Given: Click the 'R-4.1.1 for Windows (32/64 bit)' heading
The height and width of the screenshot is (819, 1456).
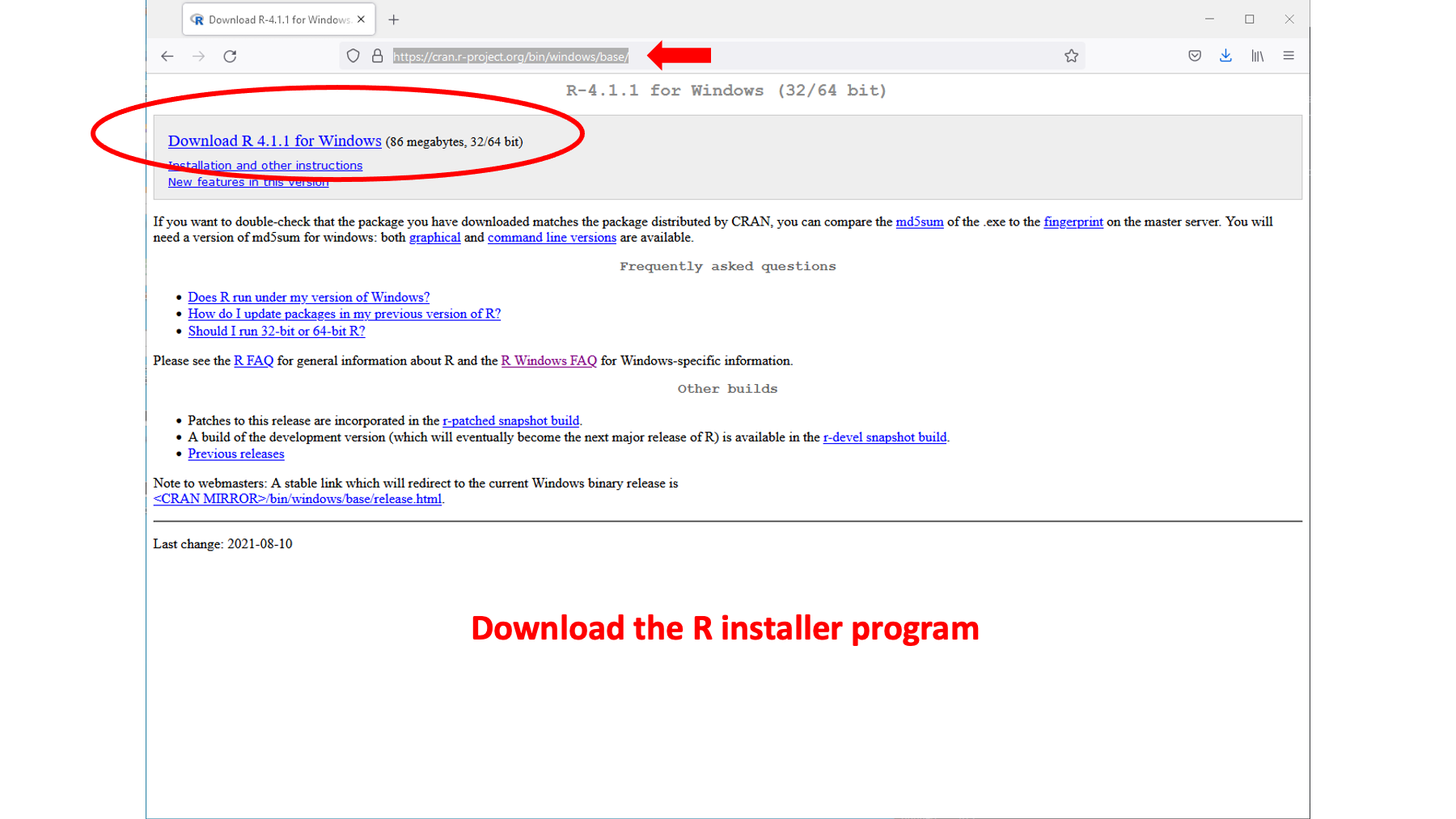Looking at the screenshot, I should tap(726, 91).
